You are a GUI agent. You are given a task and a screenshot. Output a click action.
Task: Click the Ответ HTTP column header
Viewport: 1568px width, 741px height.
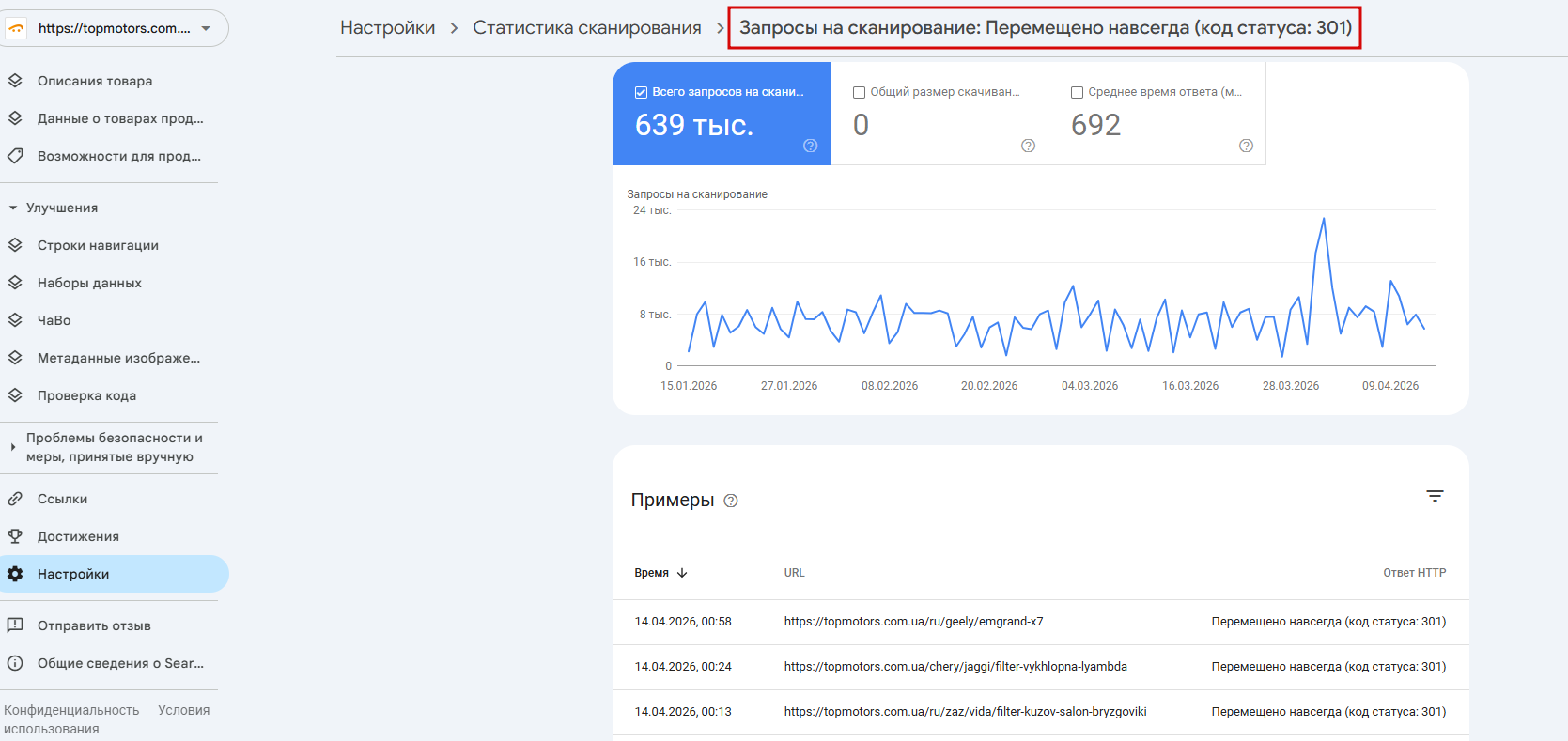pyautogui.click(x=1414, y=573)
